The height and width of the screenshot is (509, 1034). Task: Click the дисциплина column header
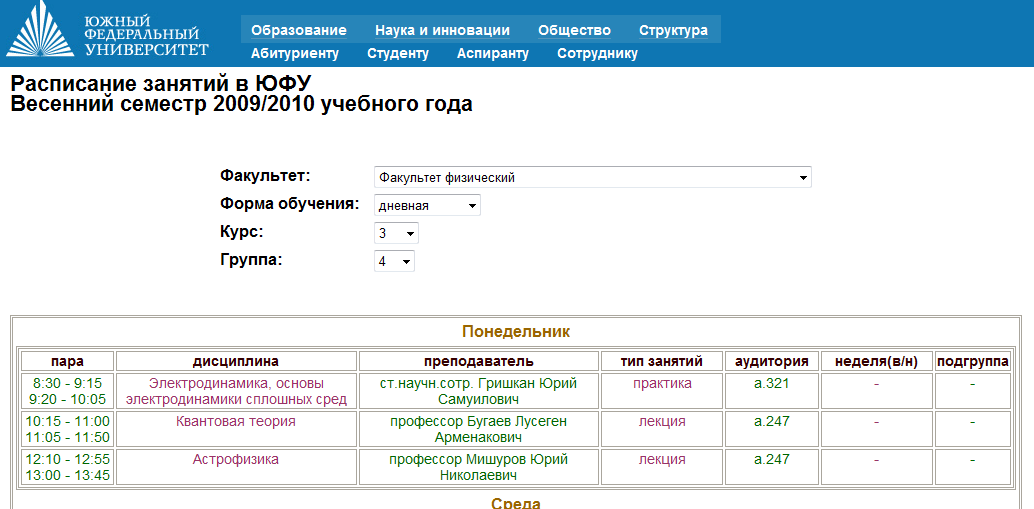click(236, 361)
